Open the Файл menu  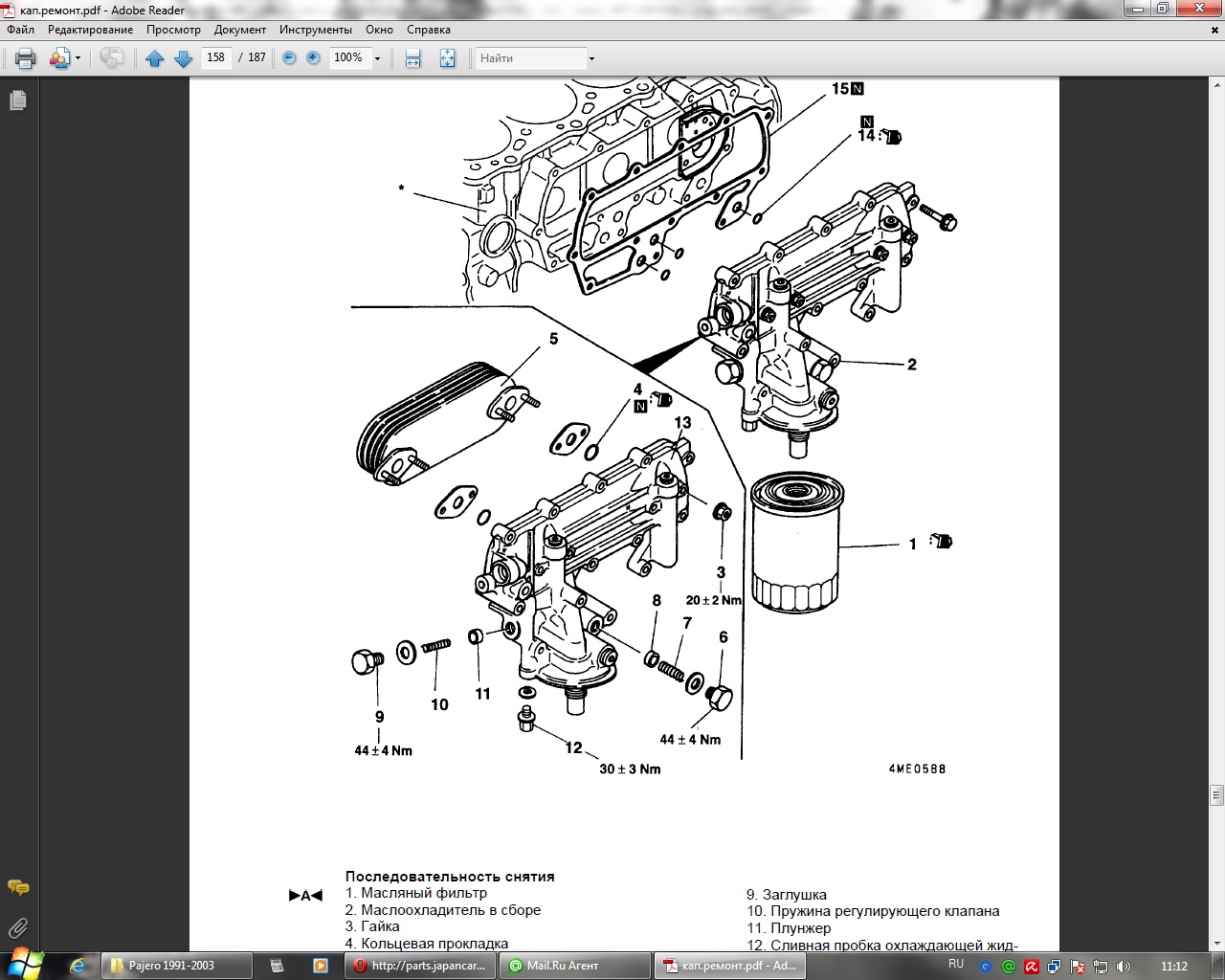20,30
